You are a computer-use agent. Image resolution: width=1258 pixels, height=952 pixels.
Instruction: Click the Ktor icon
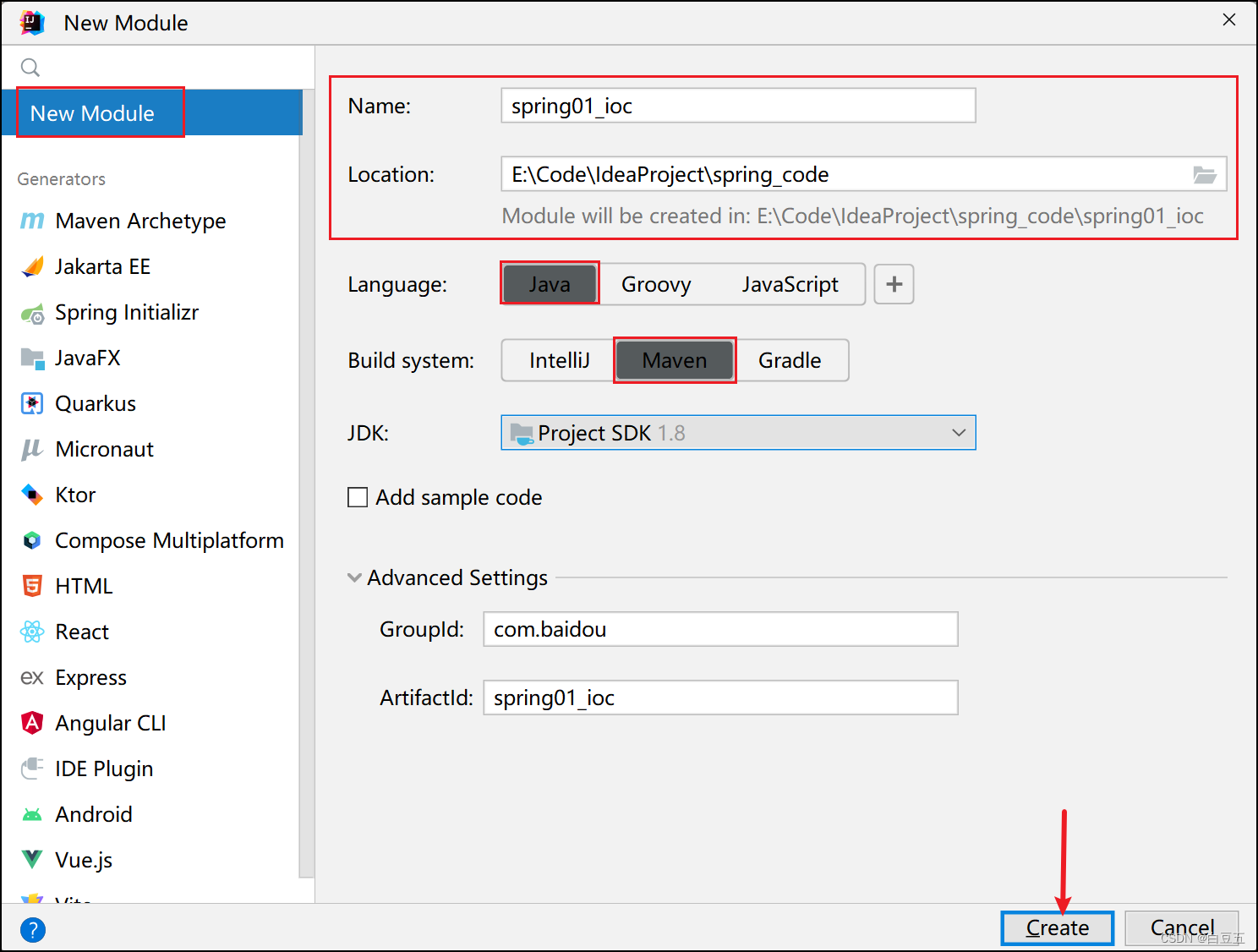point(32,495)
